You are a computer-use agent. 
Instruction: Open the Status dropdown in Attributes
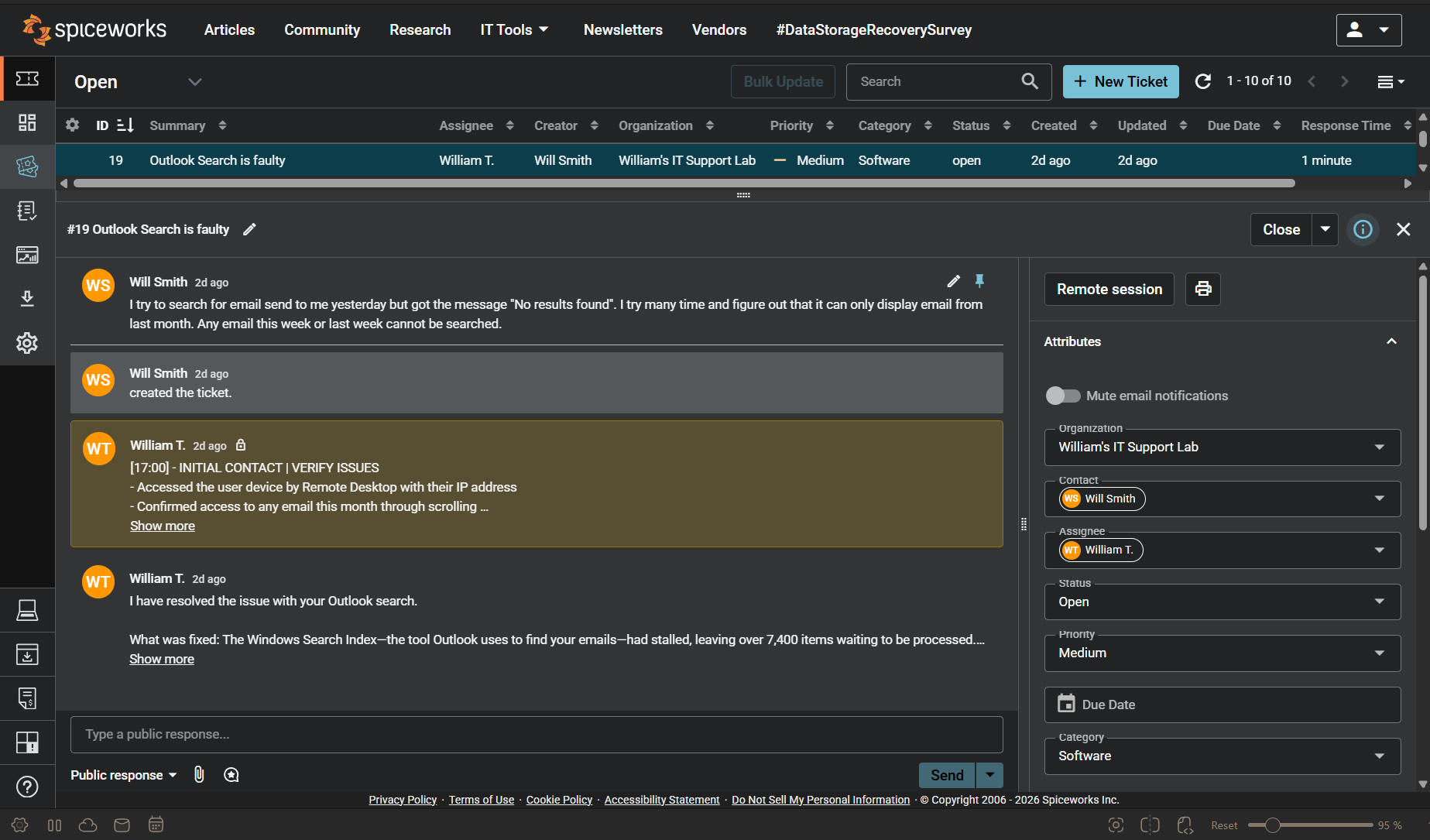tap(1222, 602)
